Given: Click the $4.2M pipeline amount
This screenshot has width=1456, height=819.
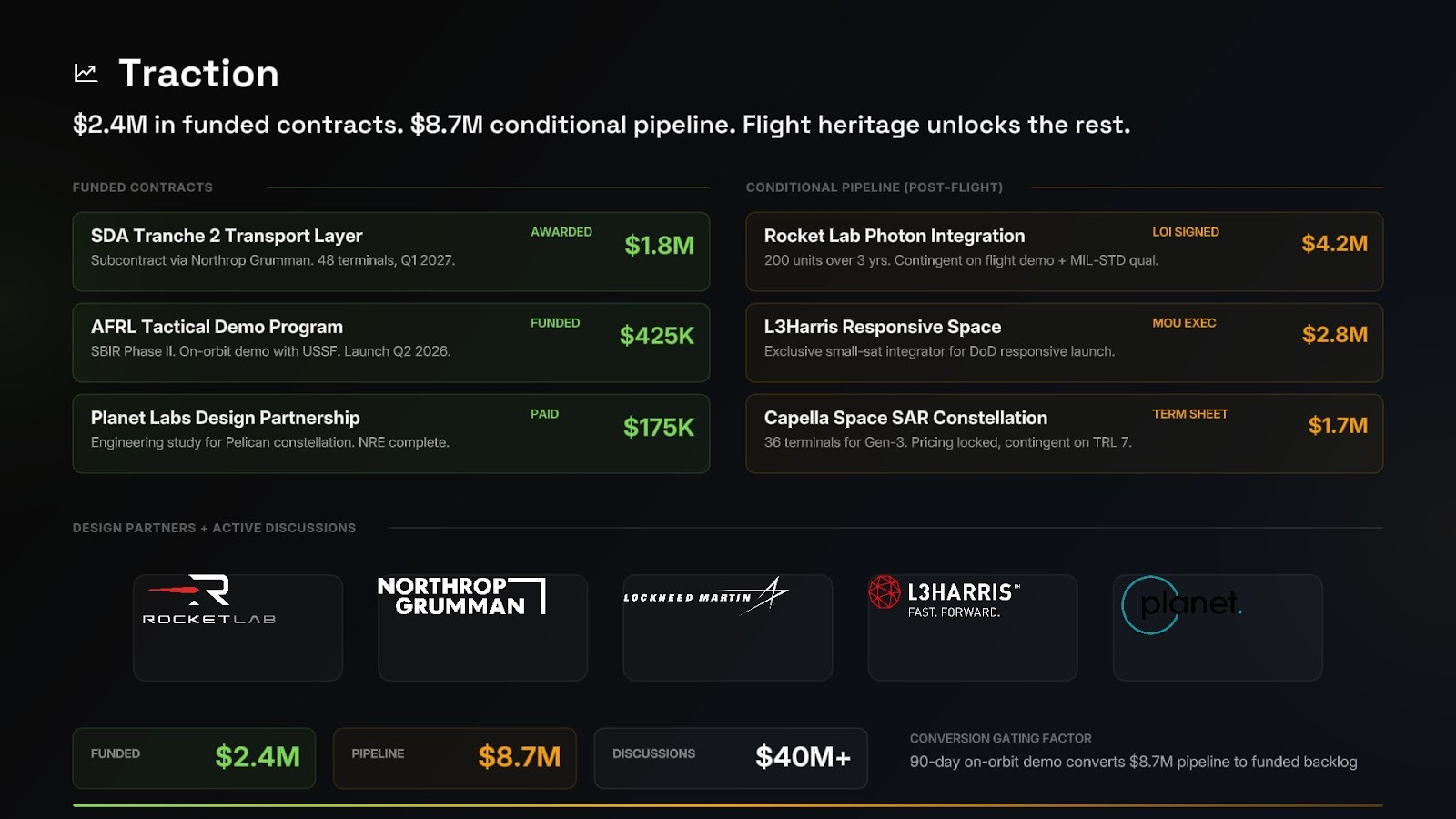Looking at the screenshot, I should coord(1334,244).
